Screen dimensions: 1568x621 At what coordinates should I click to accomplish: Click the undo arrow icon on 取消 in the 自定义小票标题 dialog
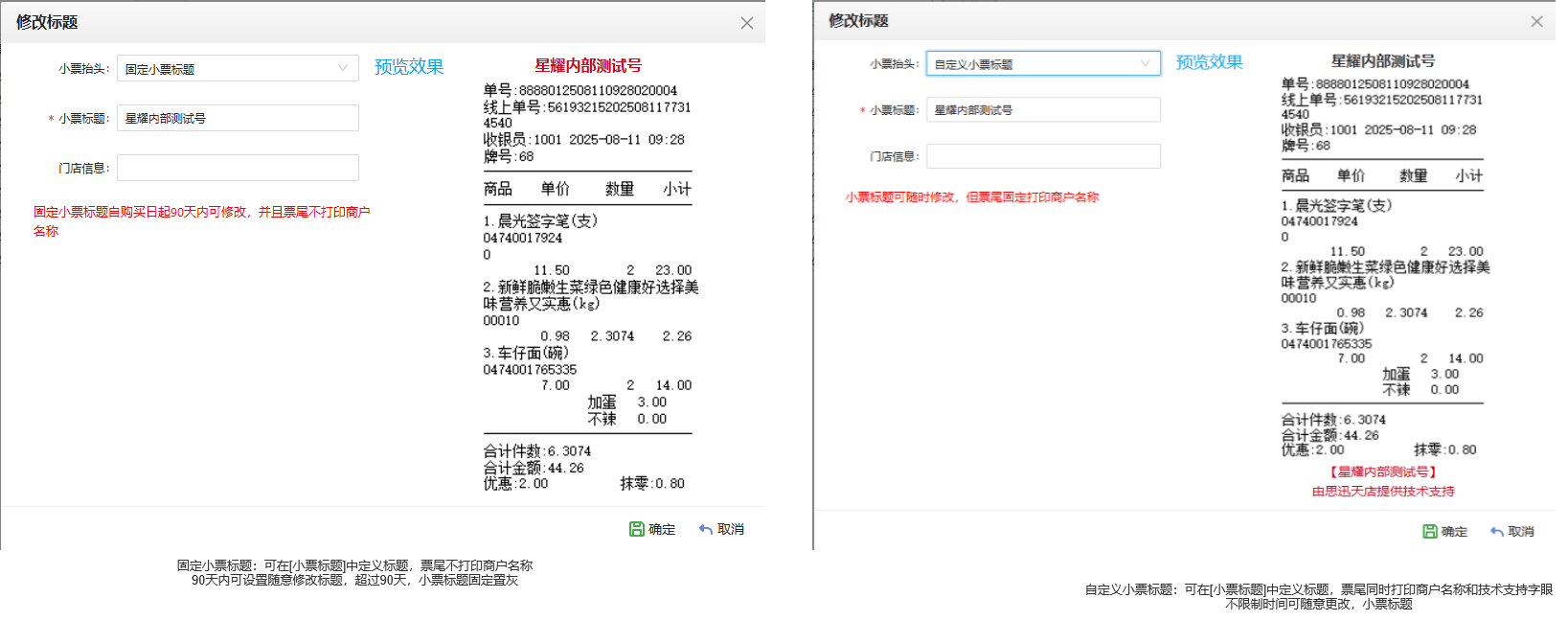(1496, 531)
